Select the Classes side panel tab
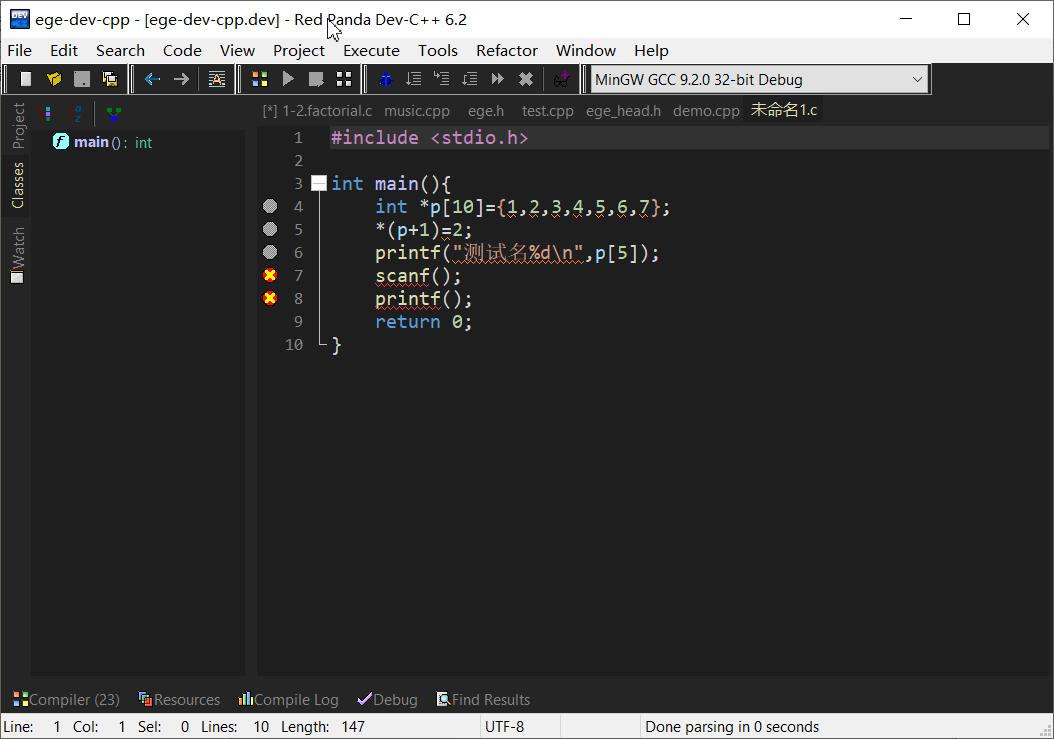 [17, 185]
